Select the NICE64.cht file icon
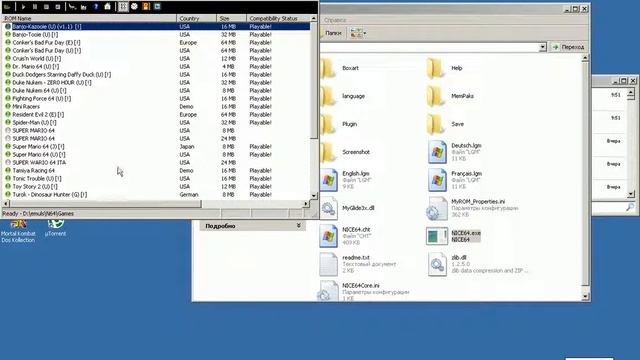 329,236
